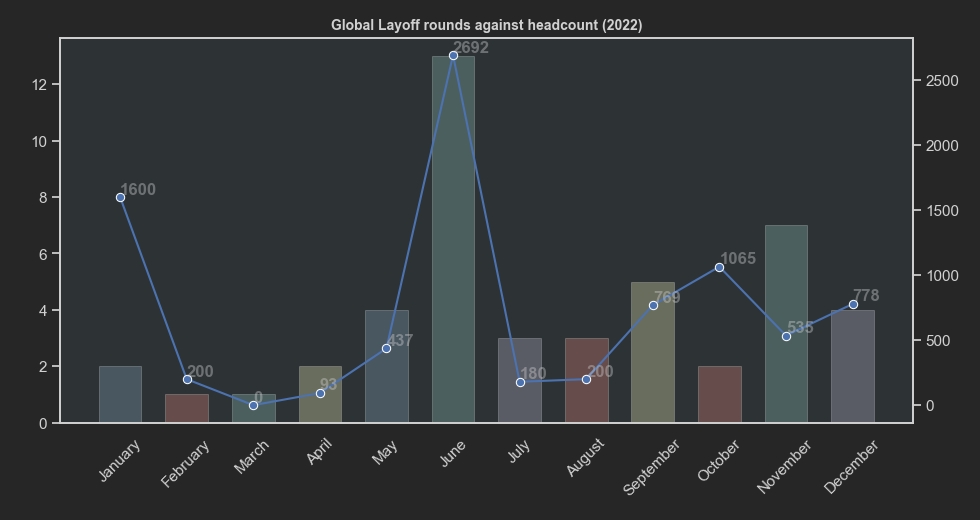
Task: Click the 1600 value annotation
Action: click(x=138, y=190)
